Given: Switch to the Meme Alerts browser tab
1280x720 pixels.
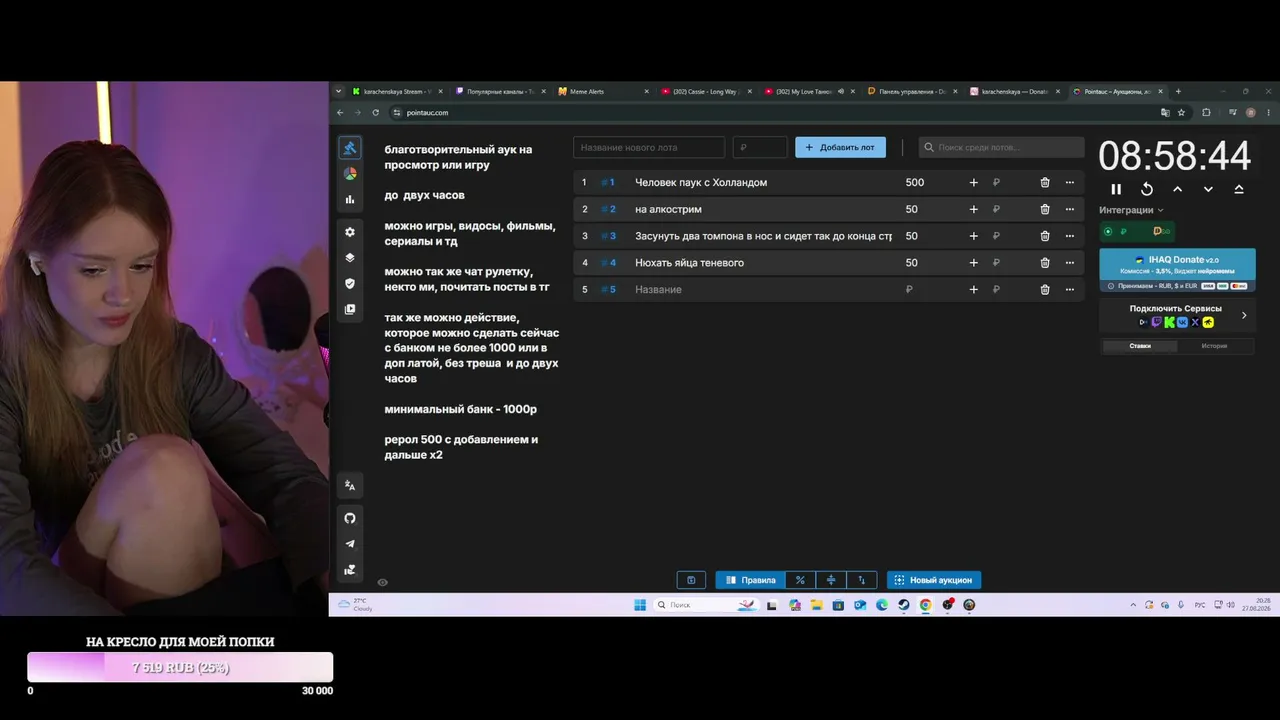Looking at the screenshot, I should click(x=600, y=91).
